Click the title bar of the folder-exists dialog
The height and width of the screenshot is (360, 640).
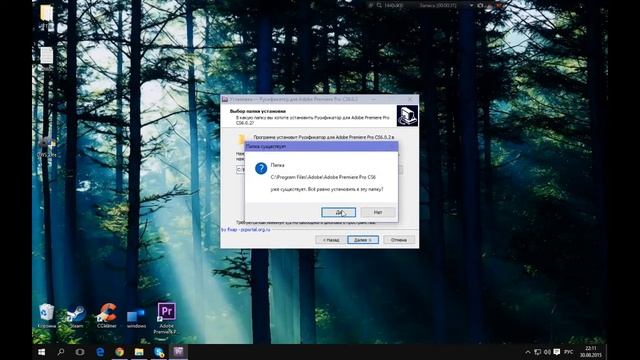[x=321, y=146]
